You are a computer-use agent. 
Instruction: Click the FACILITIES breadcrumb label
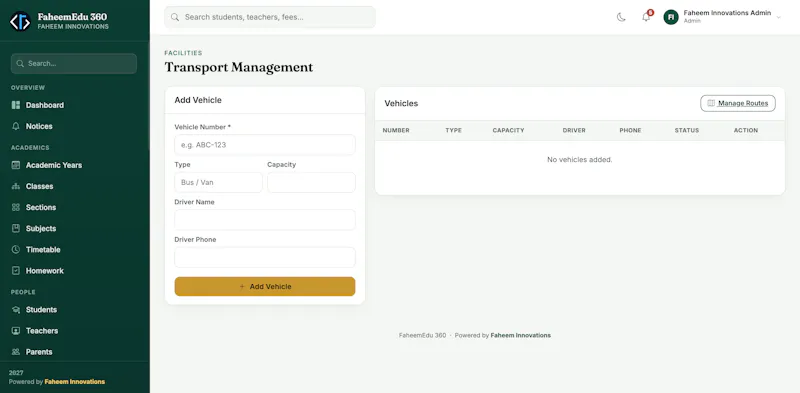183,53
